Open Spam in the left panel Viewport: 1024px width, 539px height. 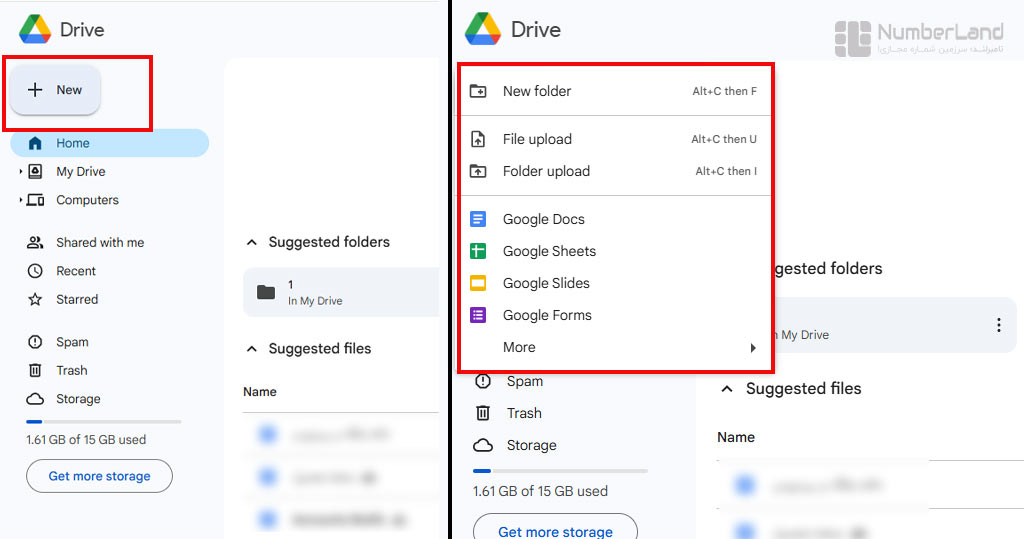(72, 342)
